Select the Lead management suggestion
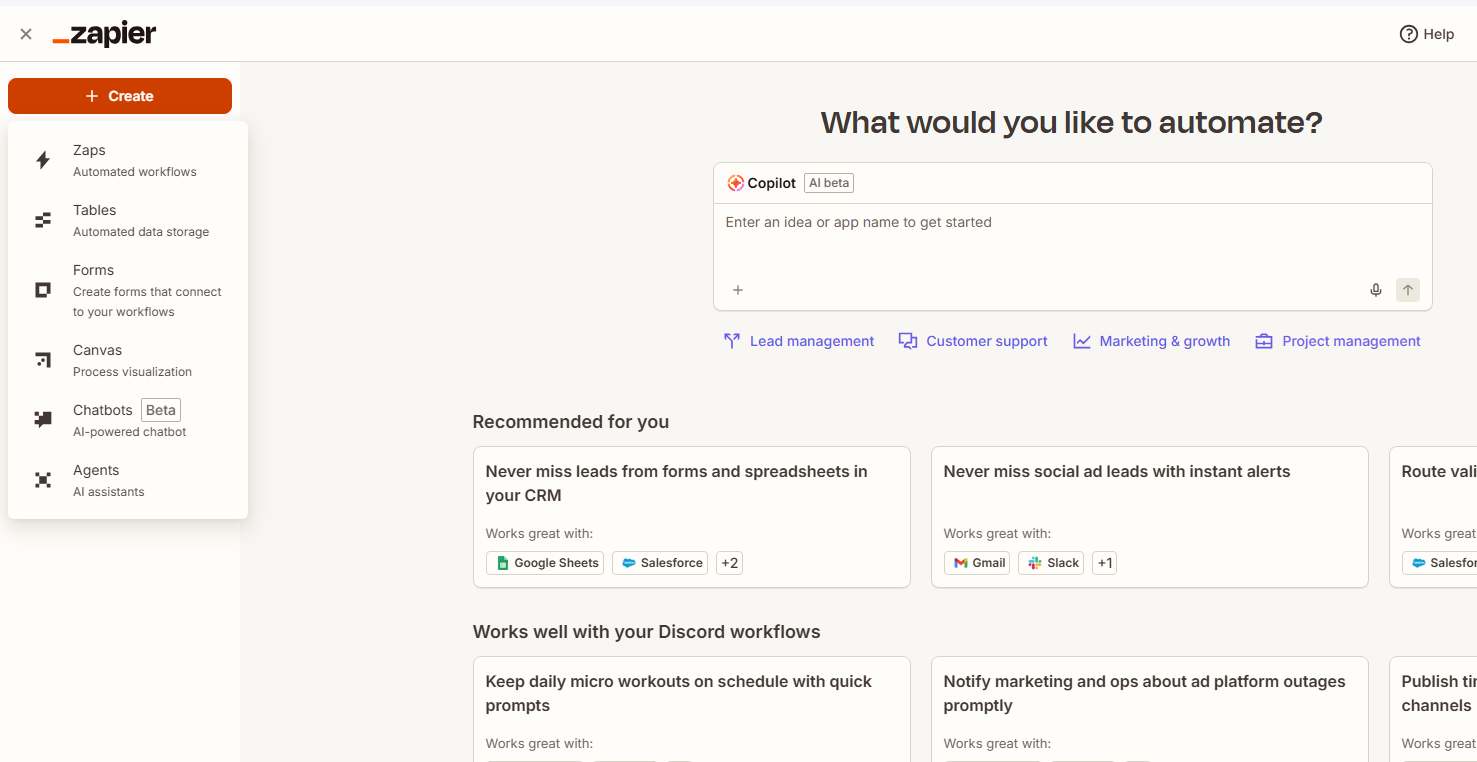 tap(799, 341)
